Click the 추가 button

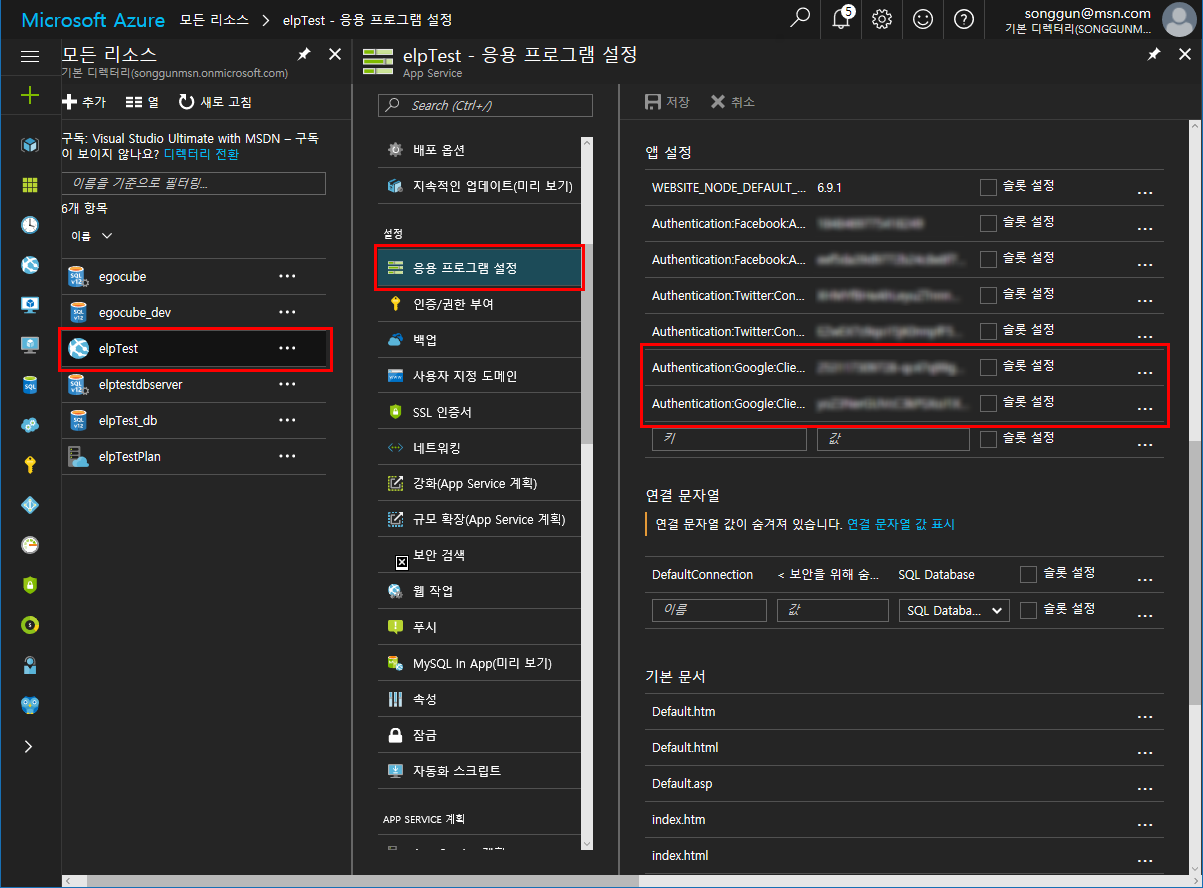pyautogui.click(x=84, y=102)
